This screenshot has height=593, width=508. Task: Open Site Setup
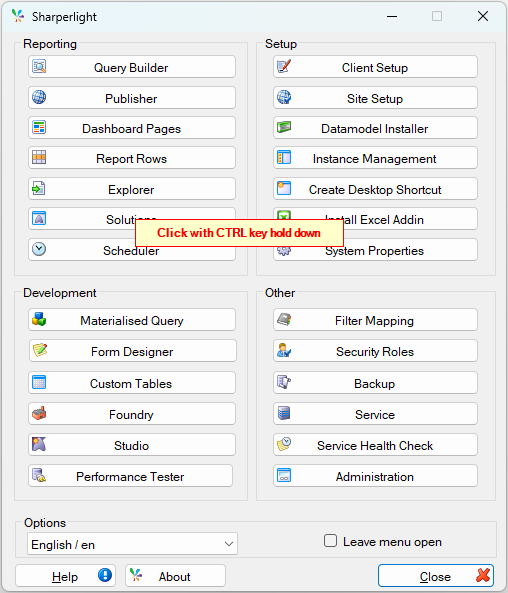tap(375, 98)
